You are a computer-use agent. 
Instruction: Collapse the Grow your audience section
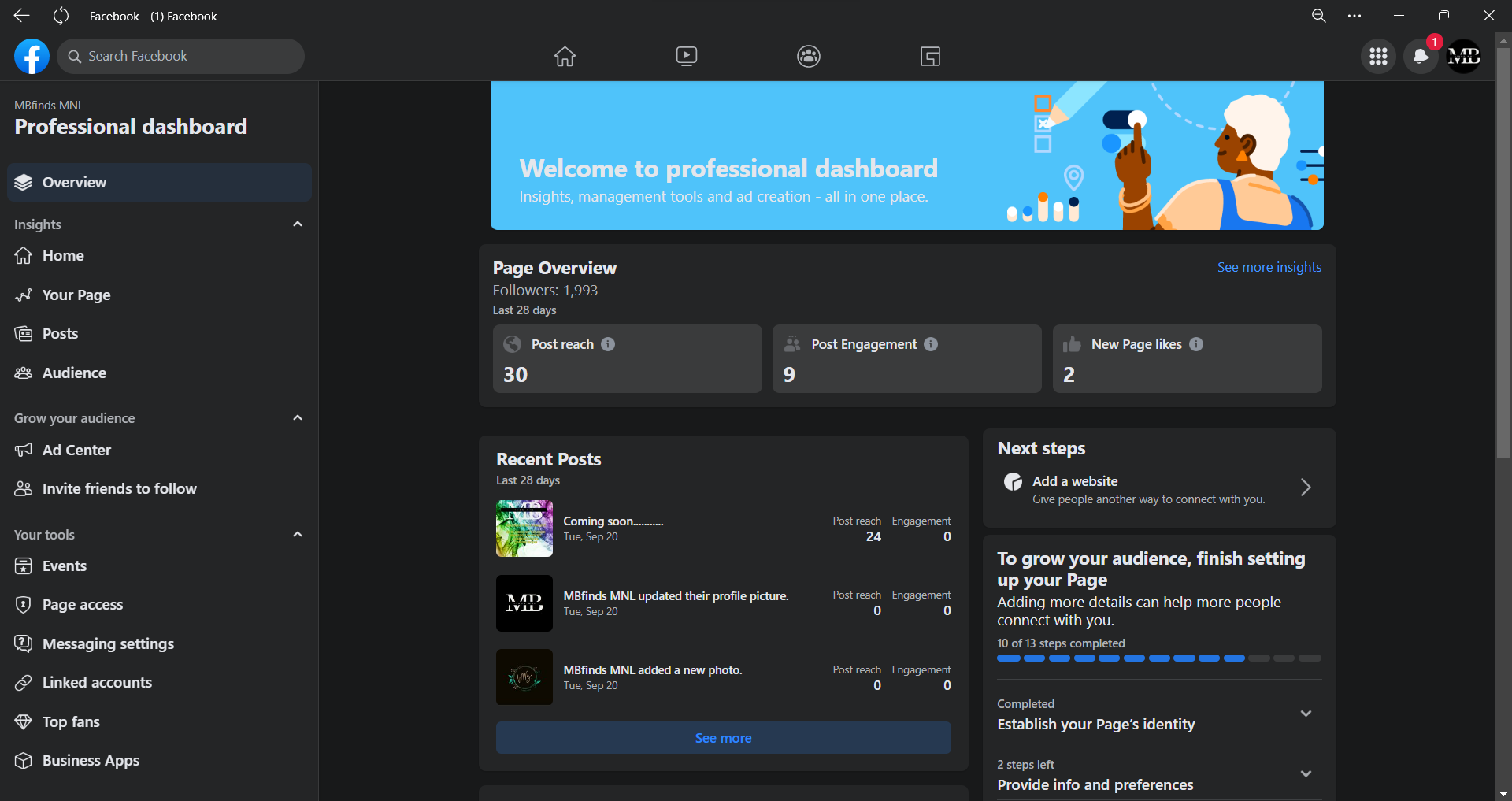(x=298, y=418)
